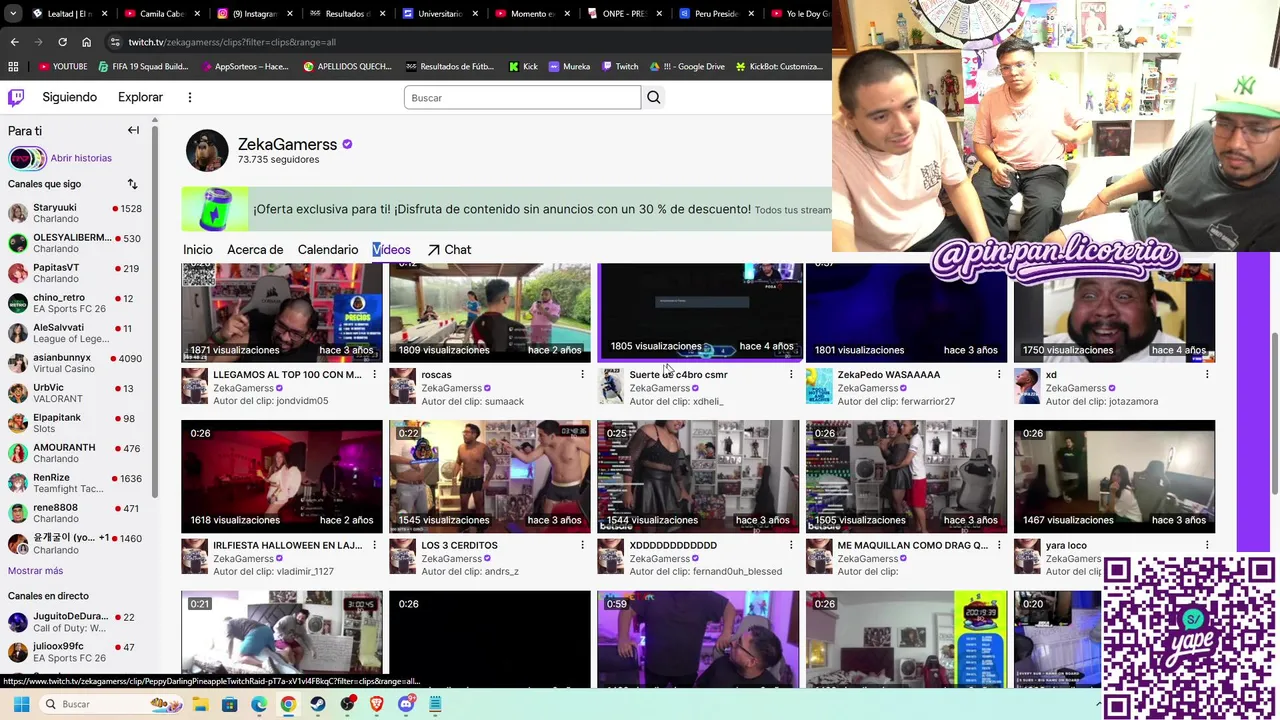1280x720 pixels.
Task: Open Discord from taskbar
Action: pos(406,704)
